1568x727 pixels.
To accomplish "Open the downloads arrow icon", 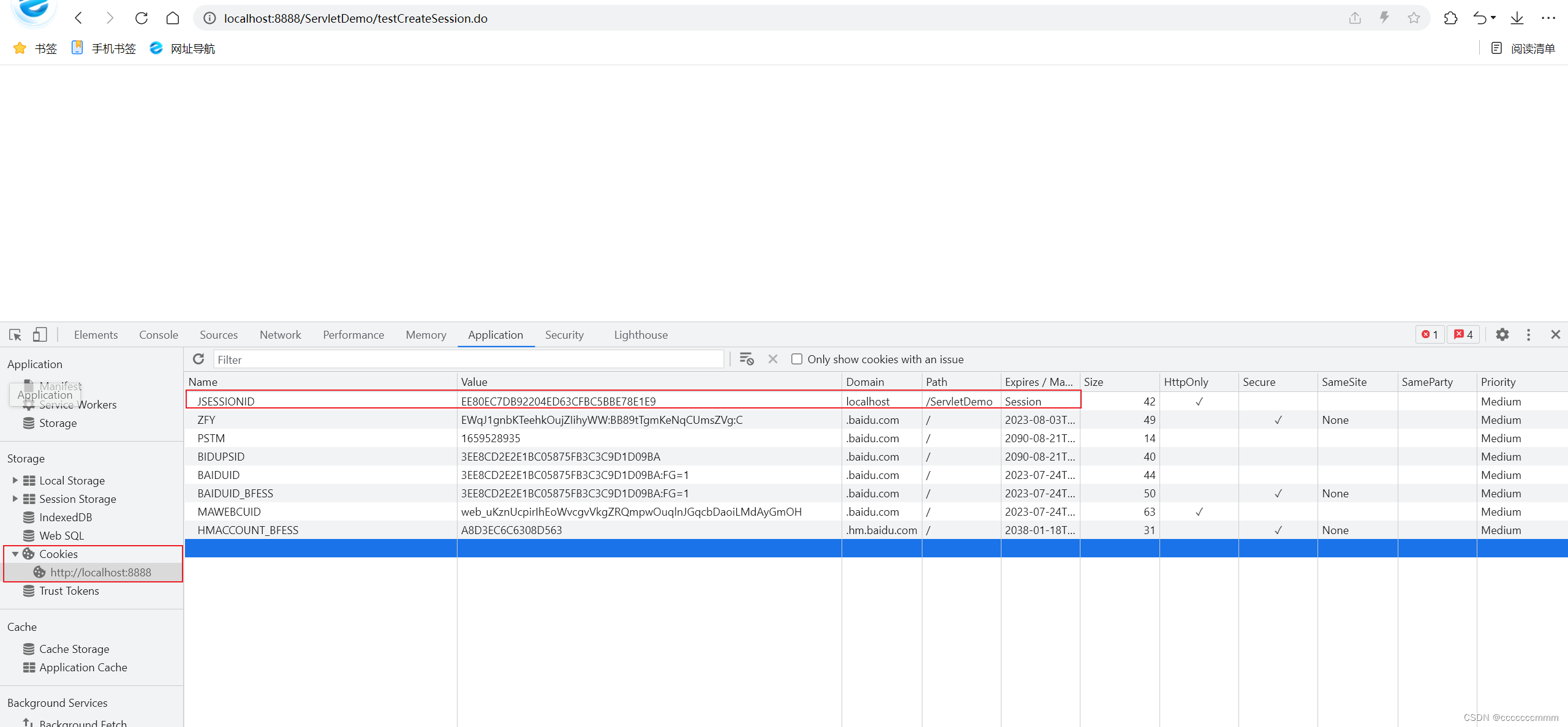I will pos(1517,18).
